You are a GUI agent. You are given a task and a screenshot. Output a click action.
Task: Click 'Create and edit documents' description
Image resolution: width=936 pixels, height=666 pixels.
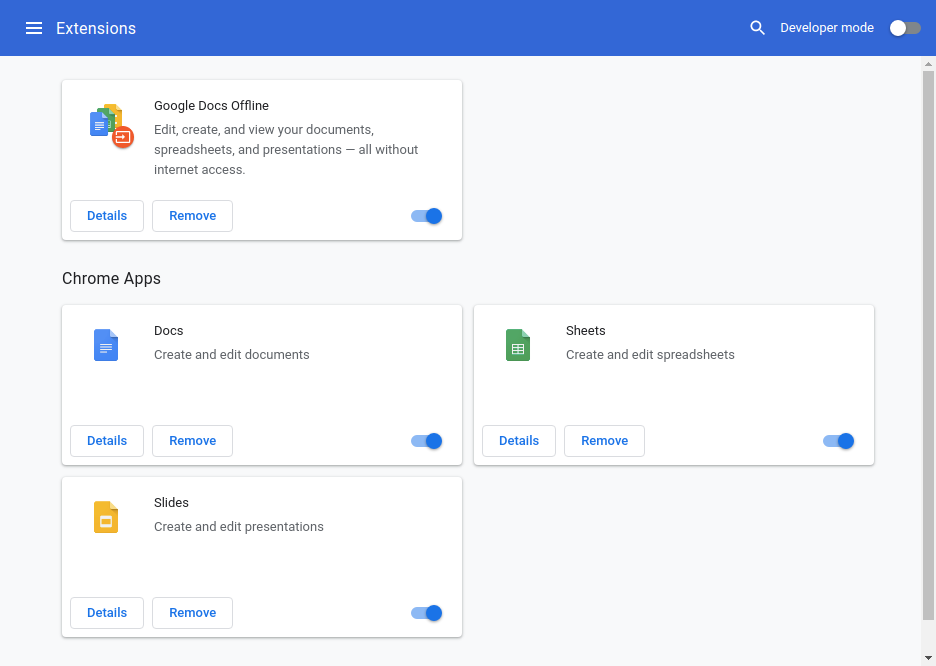pos(232,354)
